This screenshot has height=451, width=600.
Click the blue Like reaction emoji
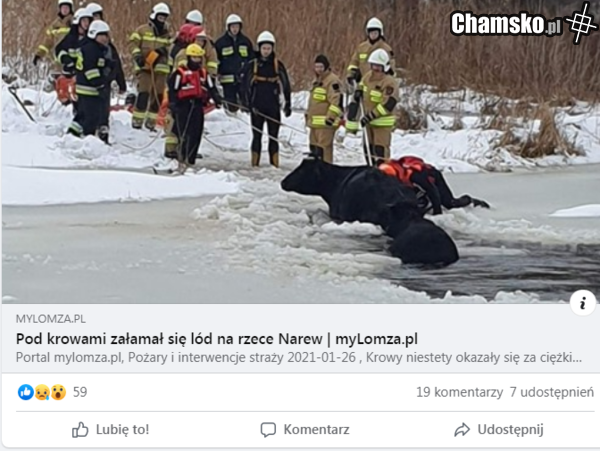pyautogui.click(x=26, y=392)
